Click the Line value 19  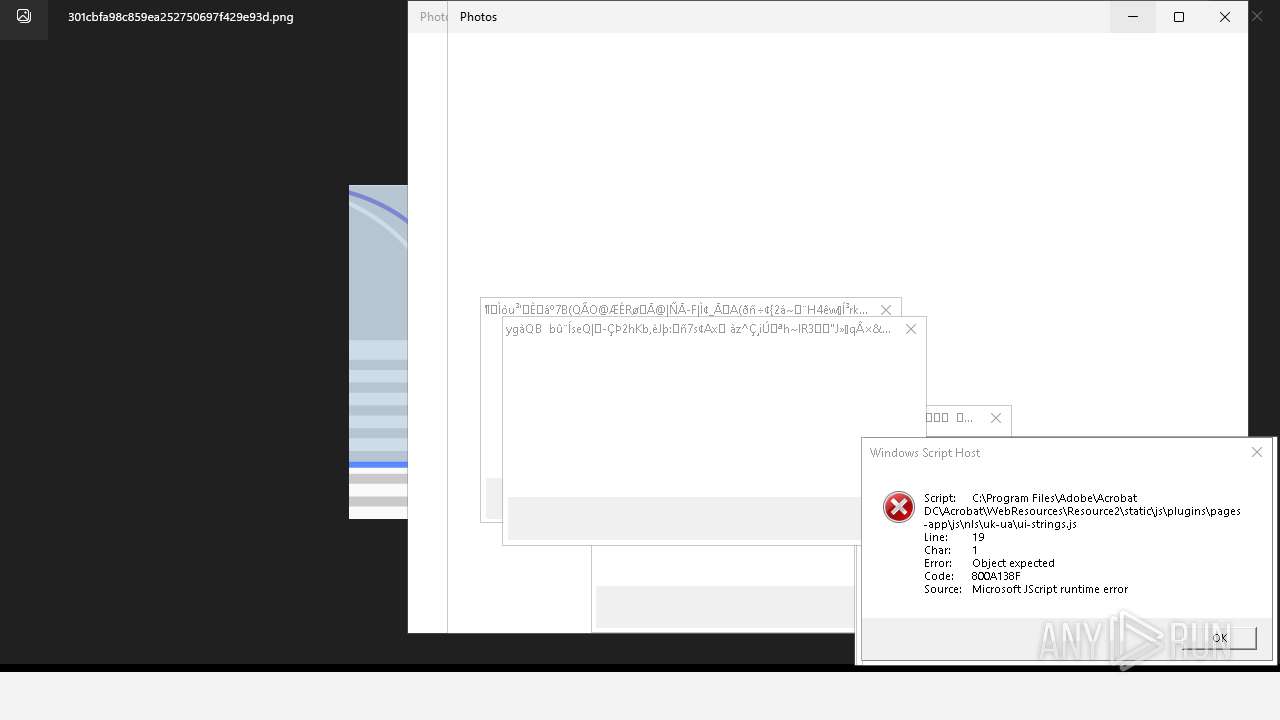(x=978, y=537)
